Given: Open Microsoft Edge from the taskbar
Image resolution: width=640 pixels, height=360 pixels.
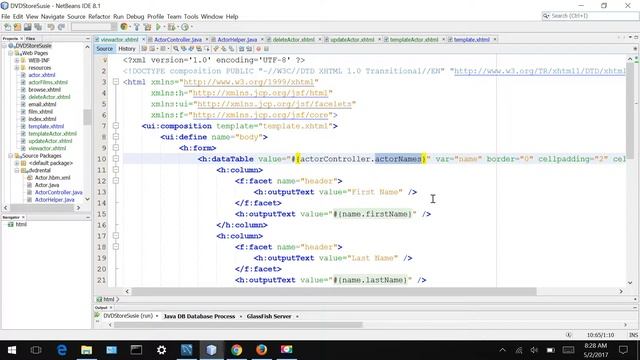Looking at the screenshot, I should click(62, 350).
